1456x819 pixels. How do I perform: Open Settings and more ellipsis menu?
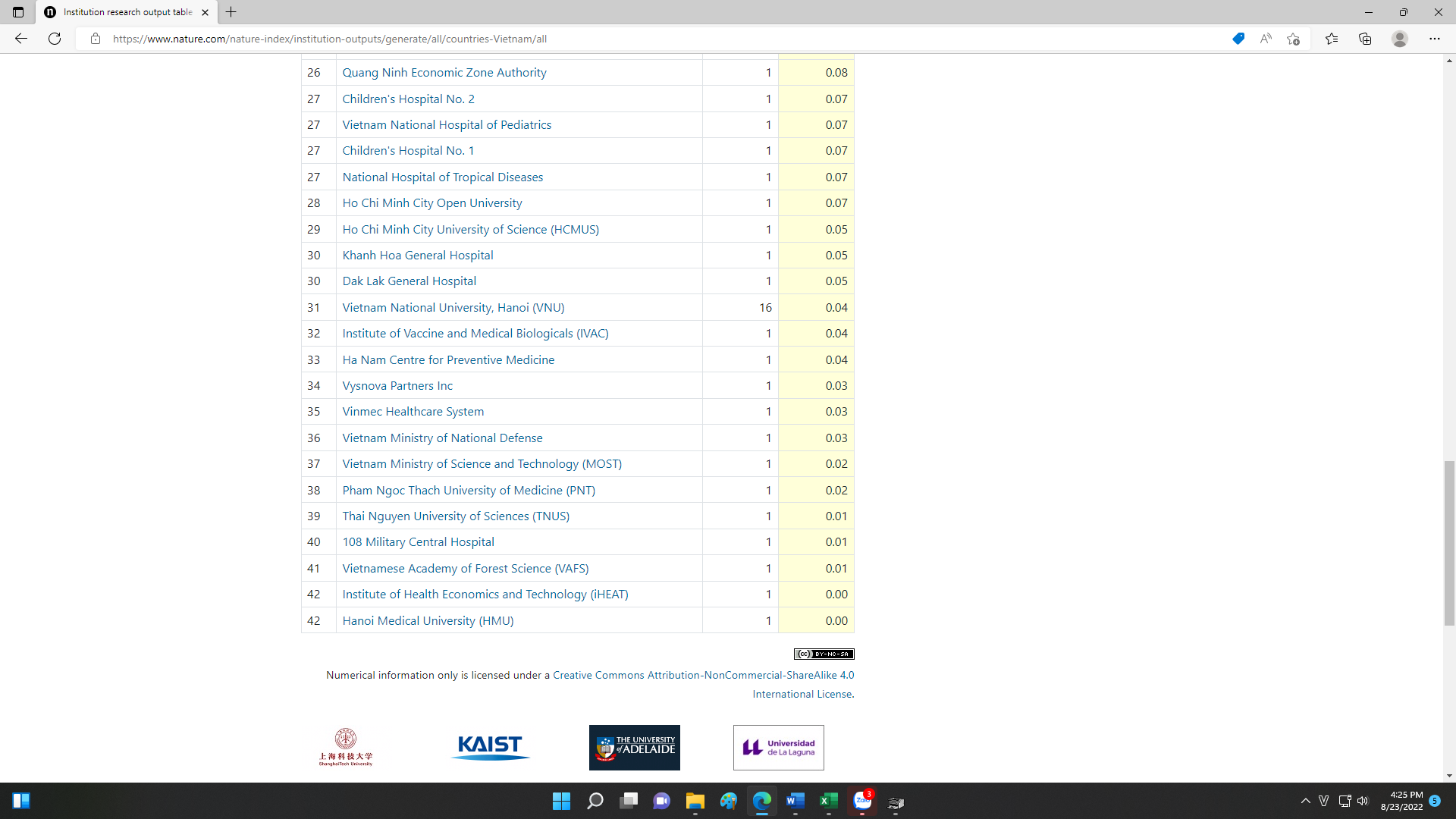[x=1435, y=39]
